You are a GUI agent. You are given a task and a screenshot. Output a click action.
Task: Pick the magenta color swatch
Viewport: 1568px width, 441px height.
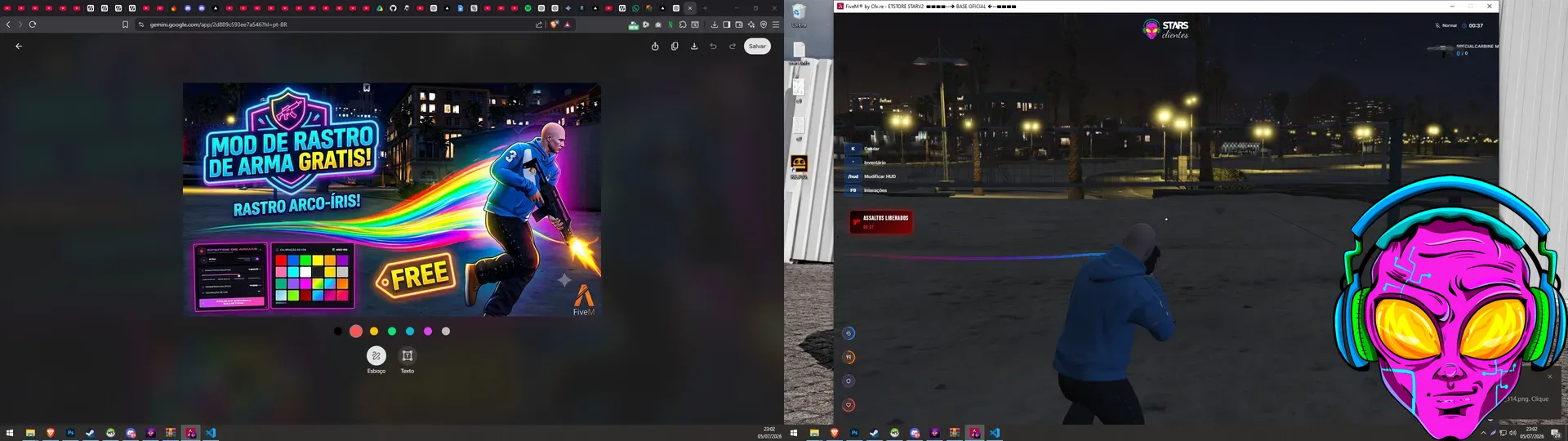[x=428, y=332]
